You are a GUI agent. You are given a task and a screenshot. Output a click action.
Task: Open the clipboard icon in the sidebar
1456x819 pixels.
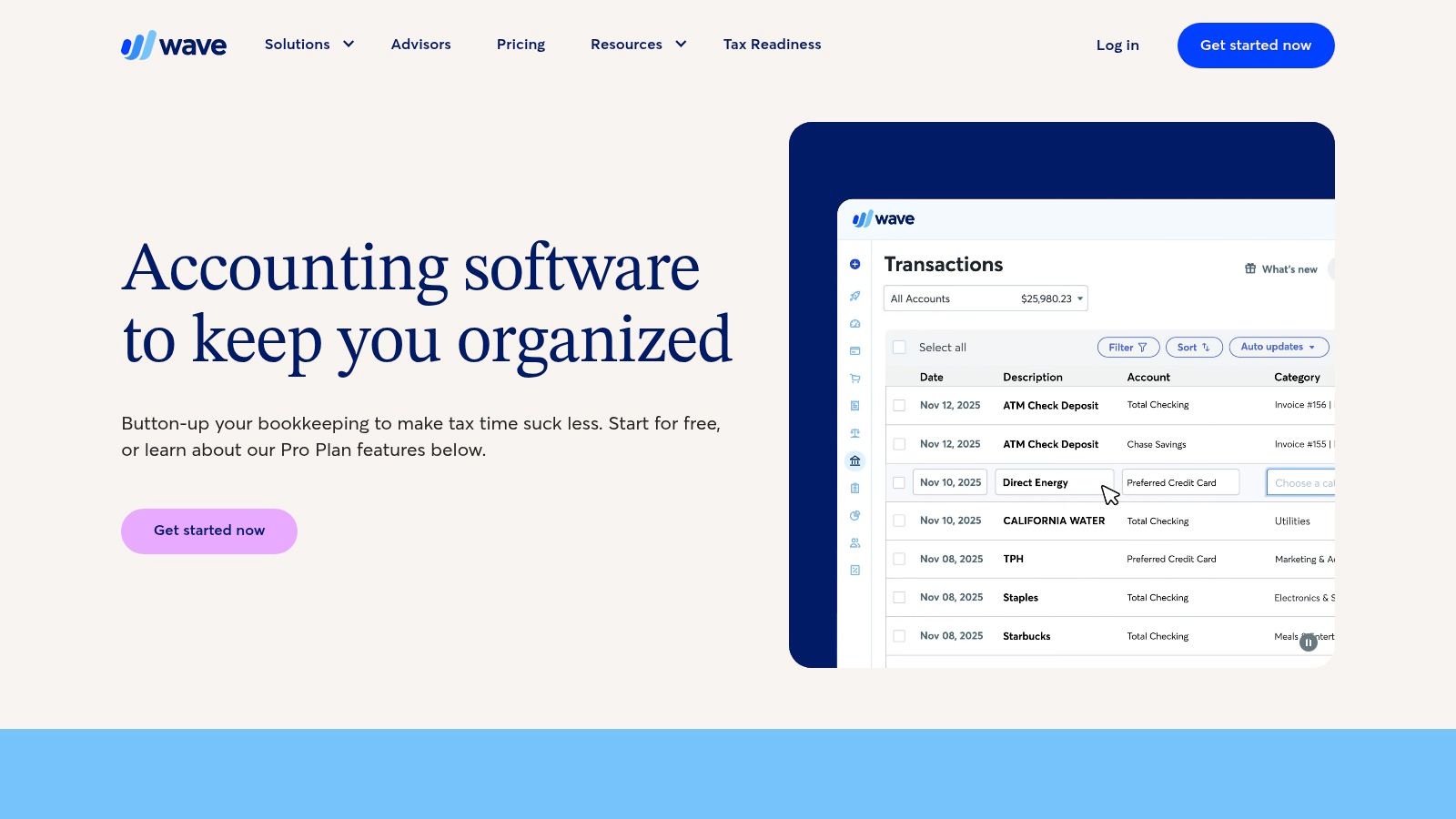[854, 489]
